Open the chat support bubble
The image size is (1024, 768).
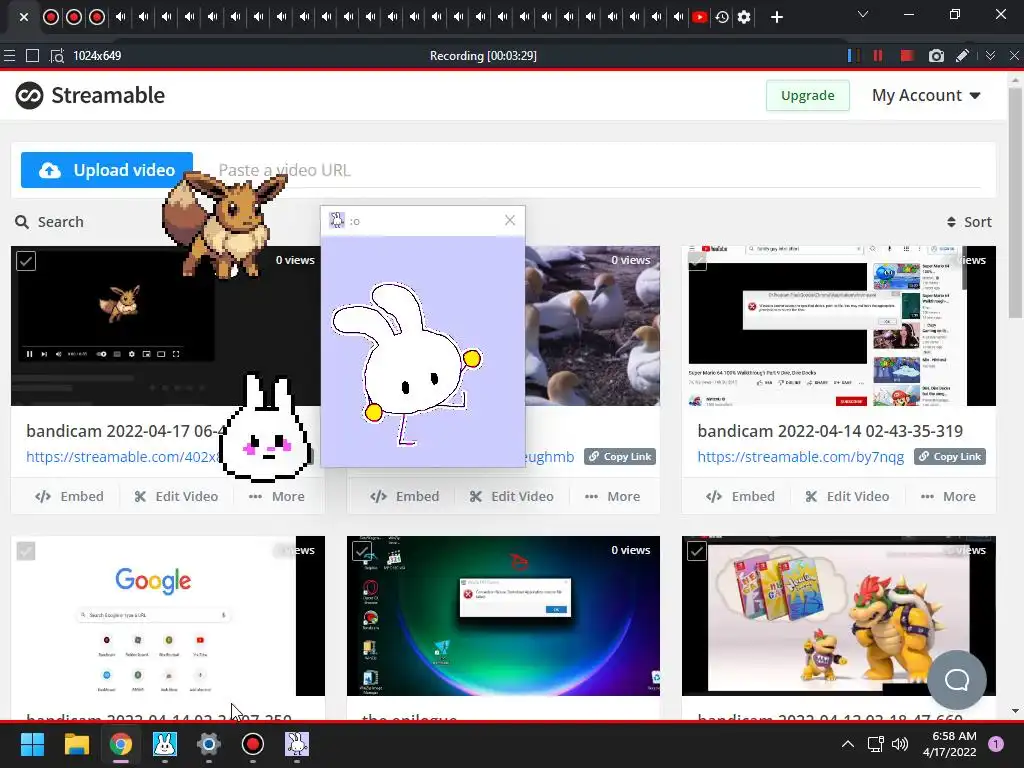tap(957, 680)
